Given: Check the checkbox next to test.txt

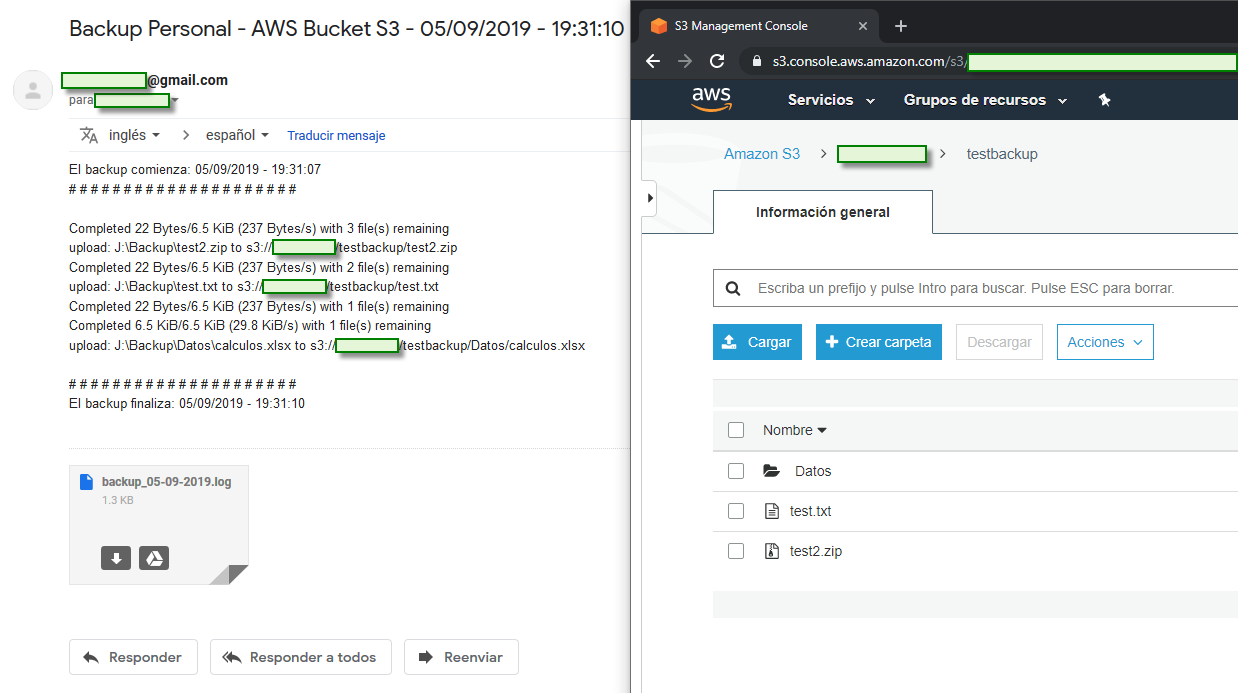Looking at the screenshot, I should (736, 510).
